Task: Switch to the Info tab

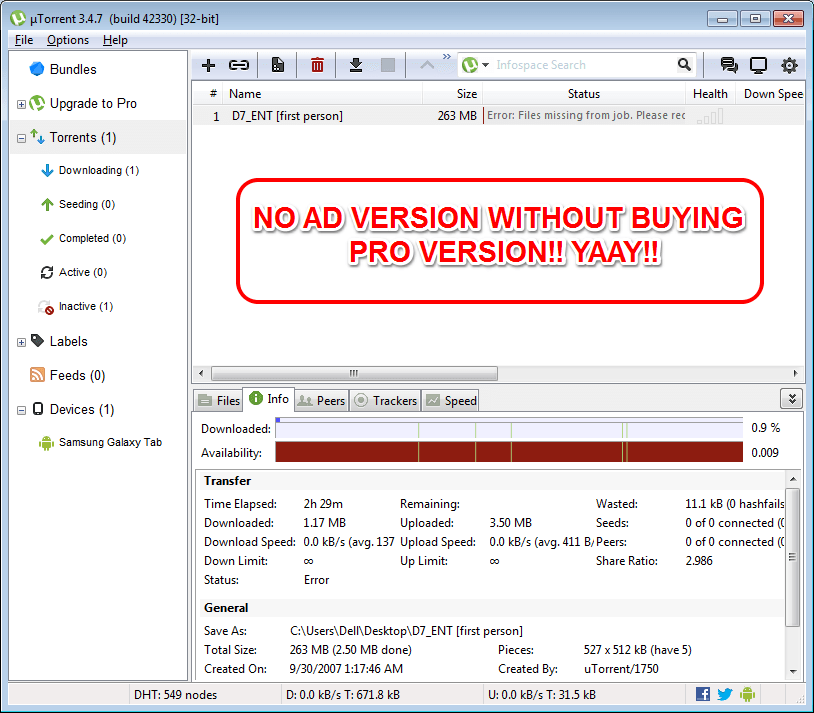Action: 269,399
